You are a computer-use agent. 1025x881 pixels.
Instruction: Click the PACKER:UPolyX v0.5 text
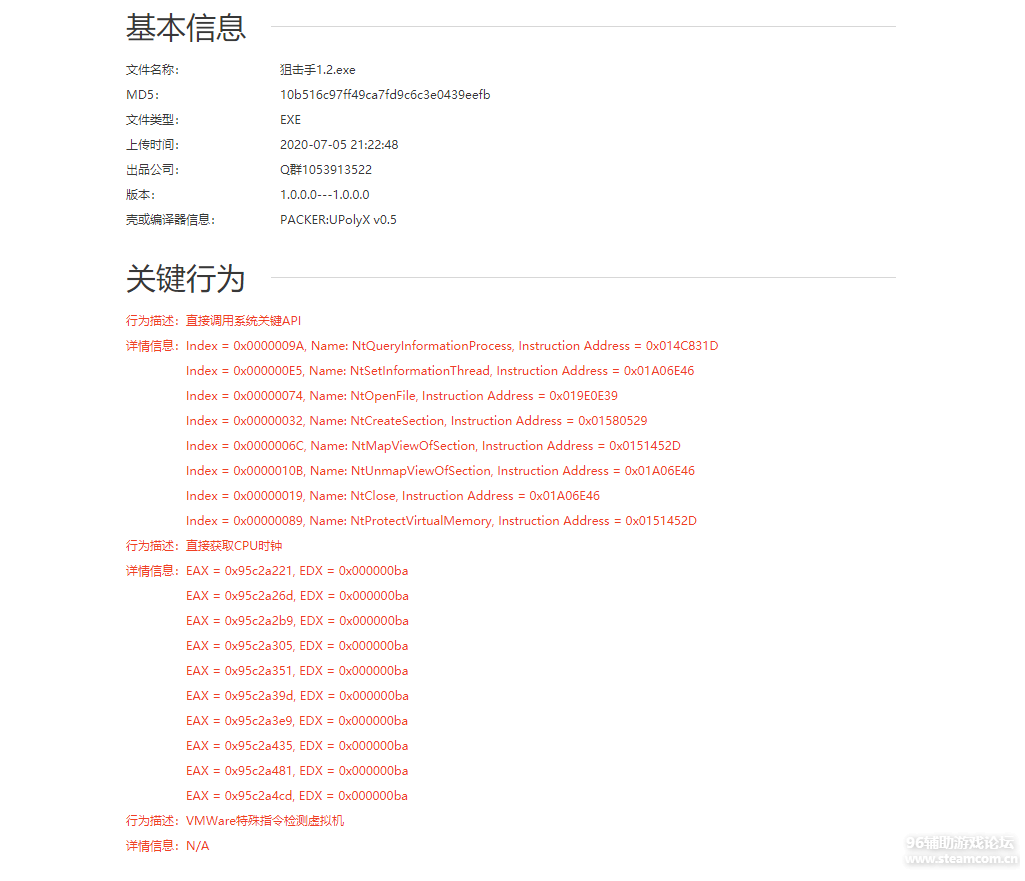click(x=338, y=220)
